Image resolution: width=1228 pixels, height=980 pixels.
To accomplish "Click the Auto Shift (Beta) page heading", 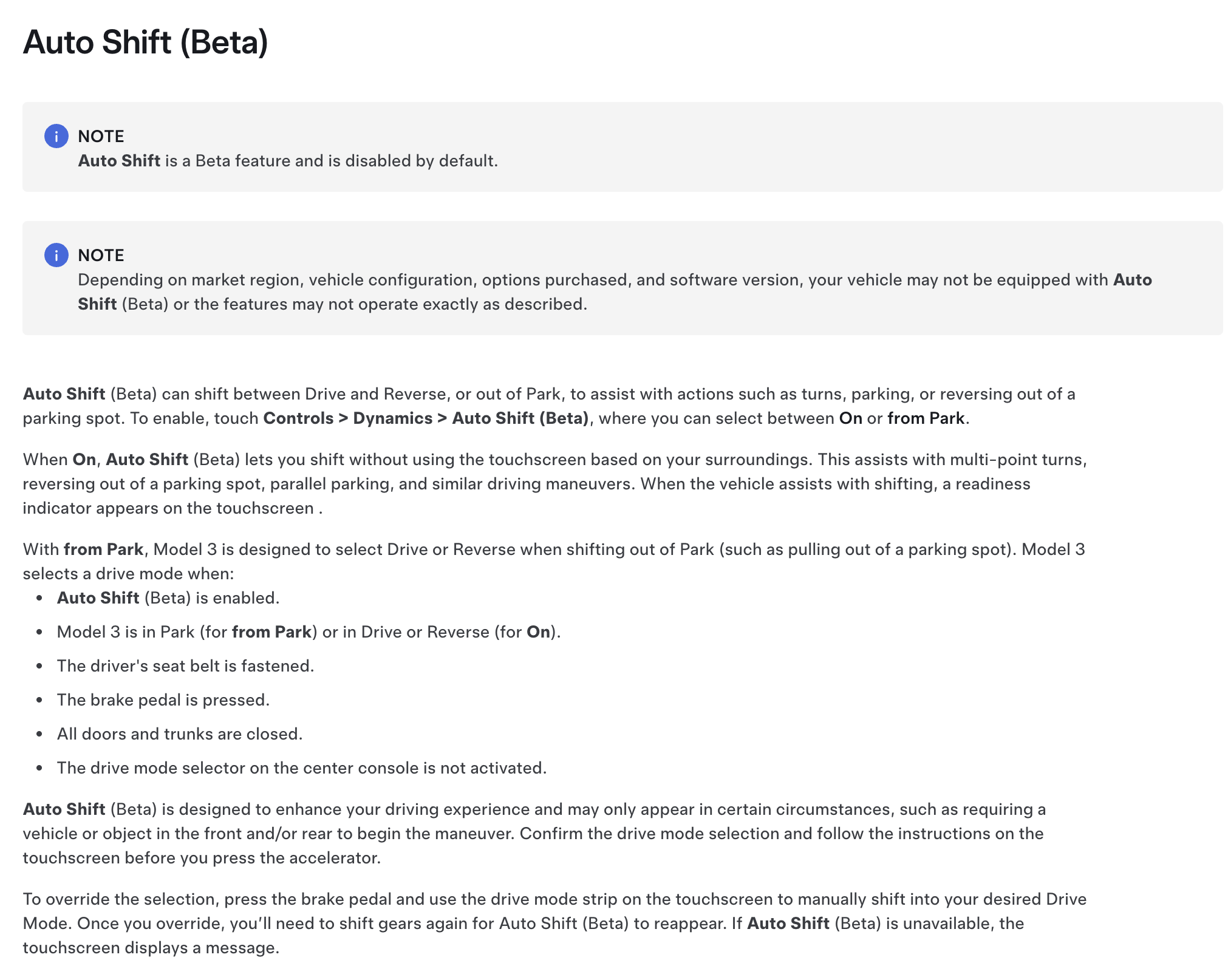I will point(146,43).
